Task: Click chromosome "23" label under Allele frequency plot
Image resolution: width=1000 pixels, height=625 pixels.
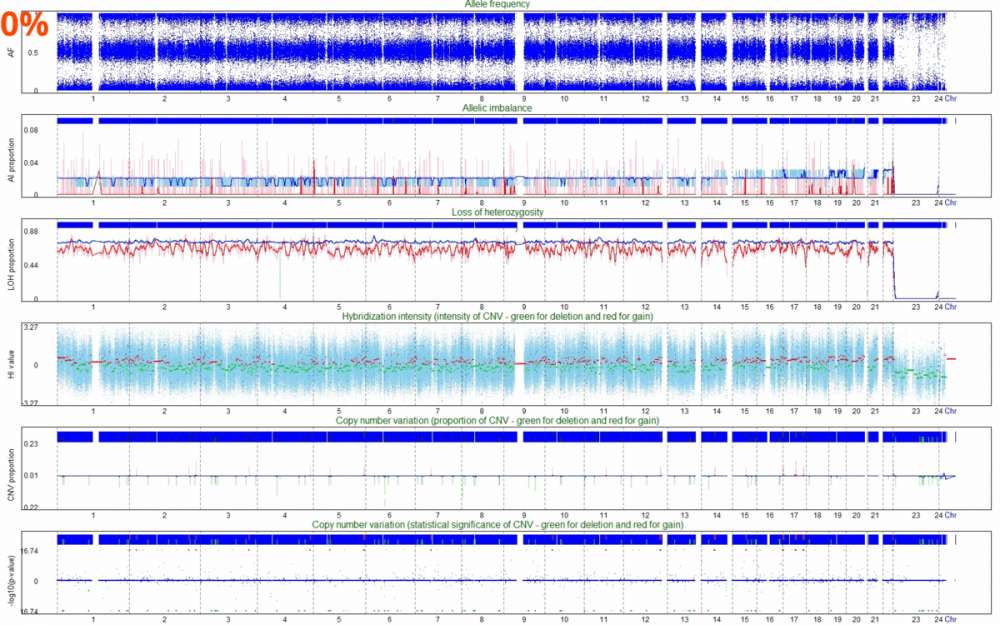Action: 916,99
